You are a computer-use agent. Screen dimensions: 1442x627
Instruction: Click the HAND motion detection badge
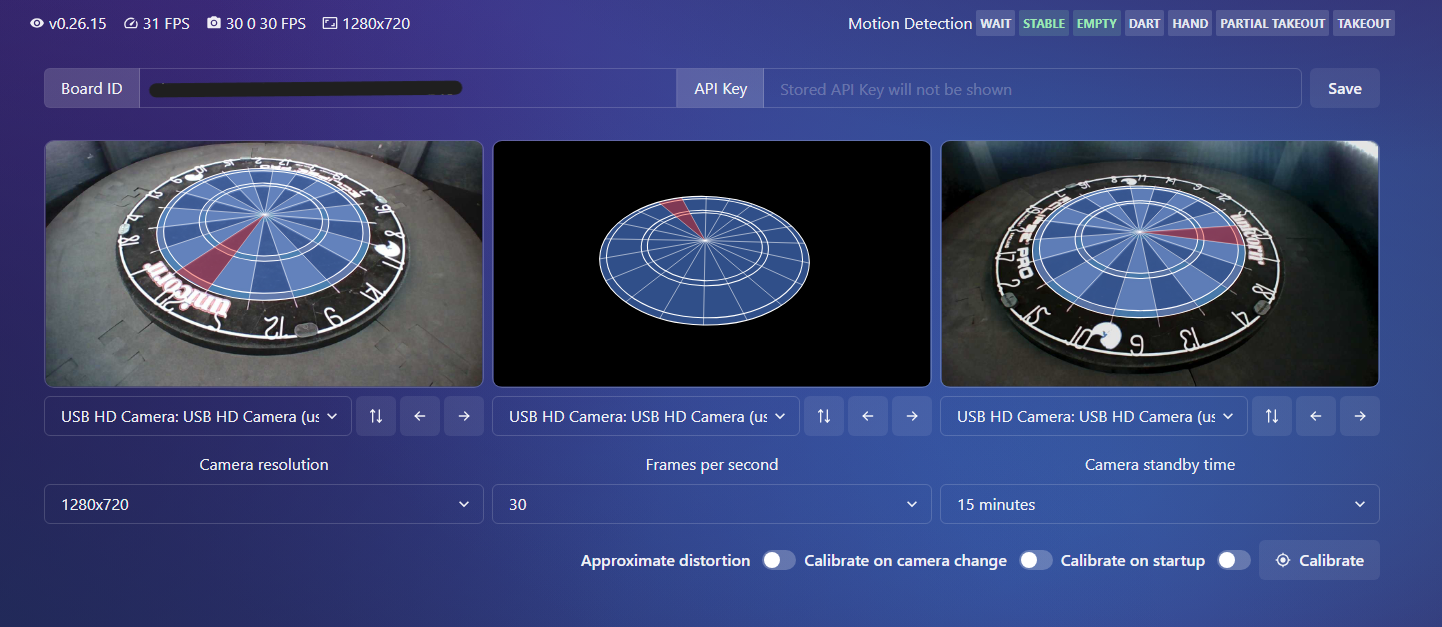click(1190, 23)
